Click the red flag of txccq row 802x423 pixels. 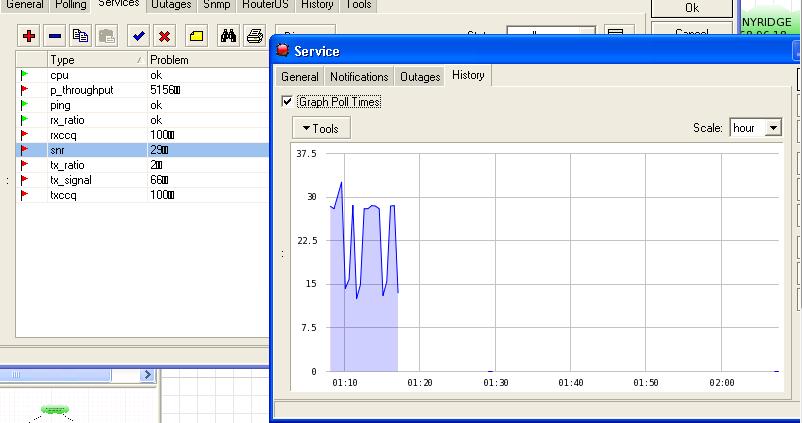coord(24,195)
